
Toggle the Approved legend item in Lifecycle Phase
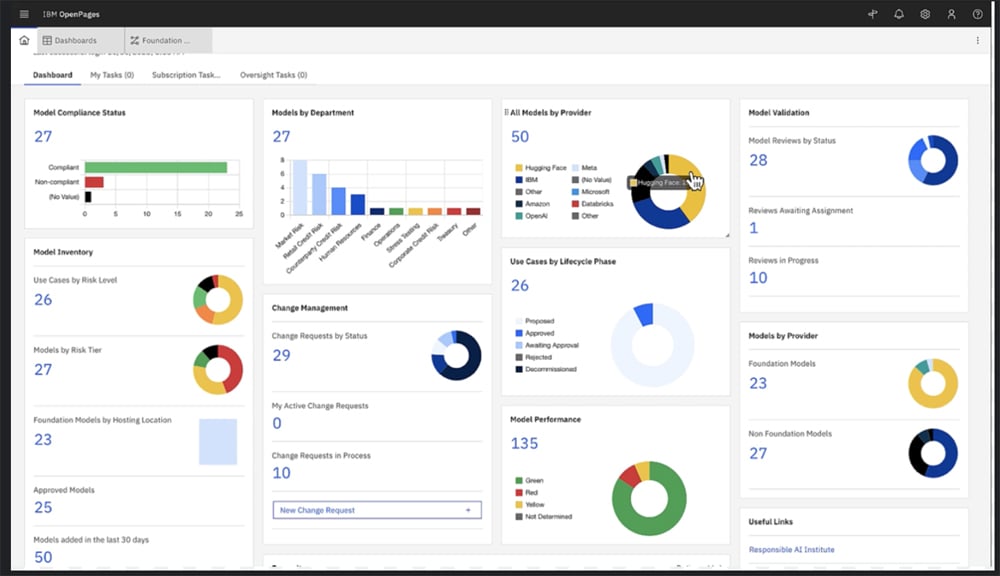[x=519, y=333]
